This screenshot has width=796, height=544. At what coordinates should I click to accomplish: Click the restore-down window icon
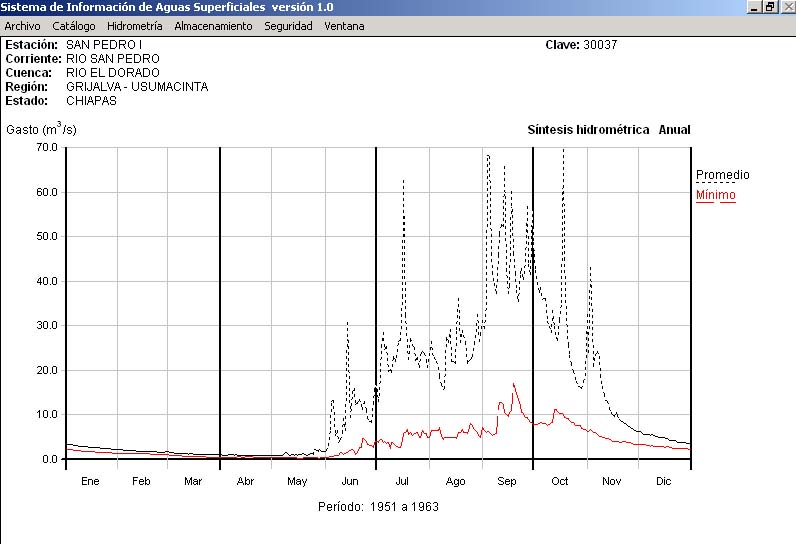click(770, 6)
